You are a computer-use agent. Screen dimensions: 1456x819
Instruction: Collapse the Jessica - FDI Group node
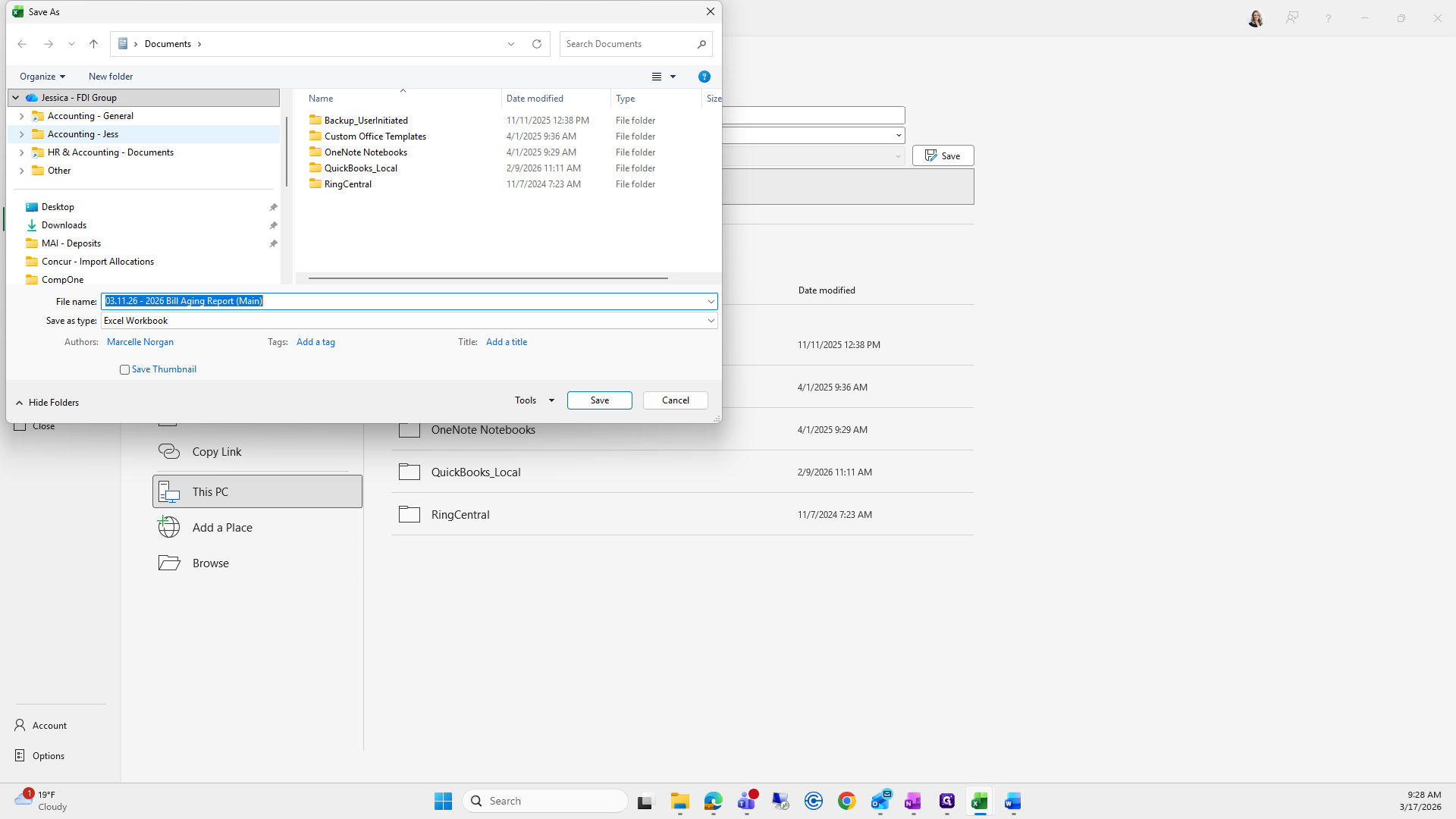click(x=15, y=98)
